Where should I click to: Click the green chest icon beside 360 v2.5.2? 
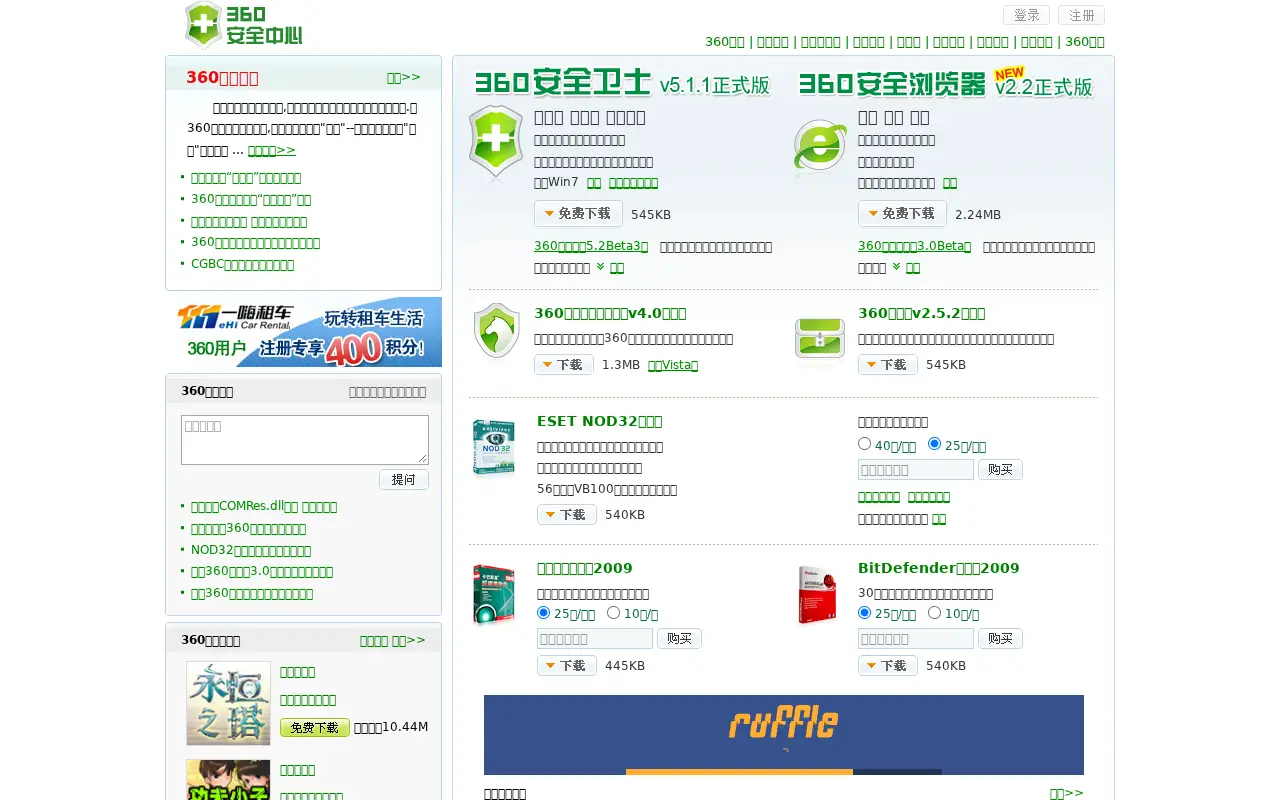(820, 338)
